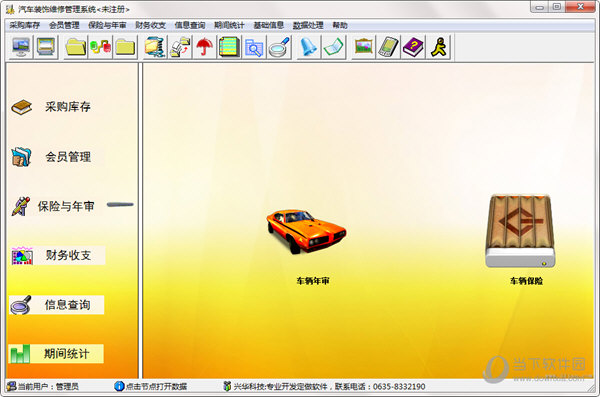
Task: Open the 期间统计 menu
Action: point(229,25)
